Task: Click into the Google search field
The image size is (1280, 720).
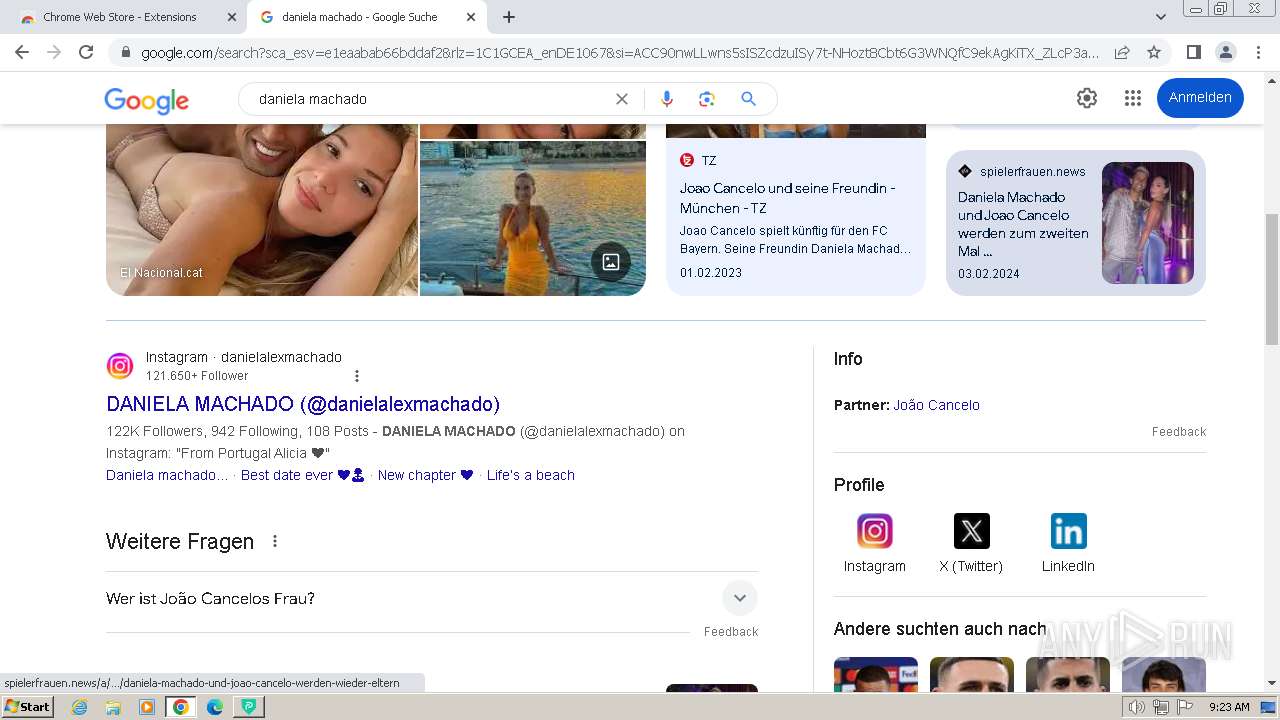Action: (430, 99)
